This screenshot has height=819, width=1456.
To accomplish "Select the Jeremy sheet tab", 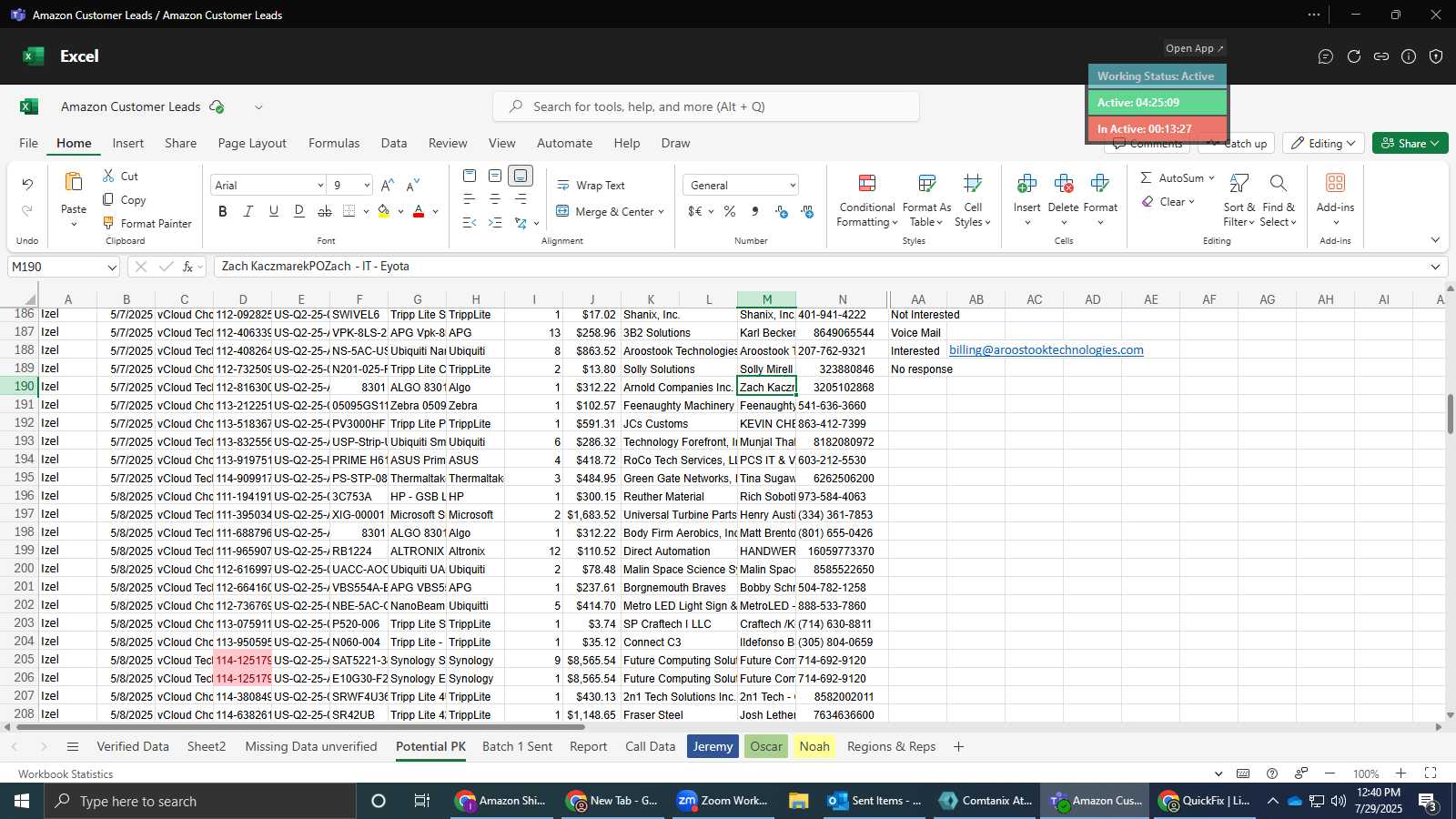I will point(713,746).
